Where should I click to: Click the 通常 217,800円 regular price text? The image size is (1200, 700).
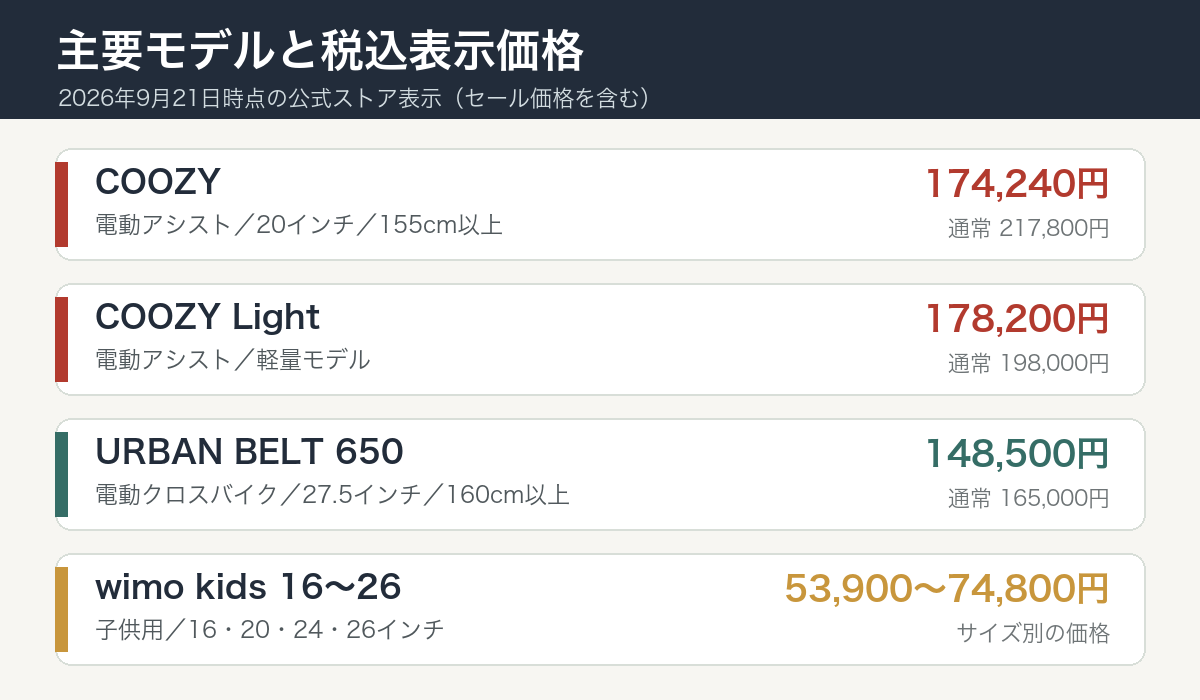1029,229
